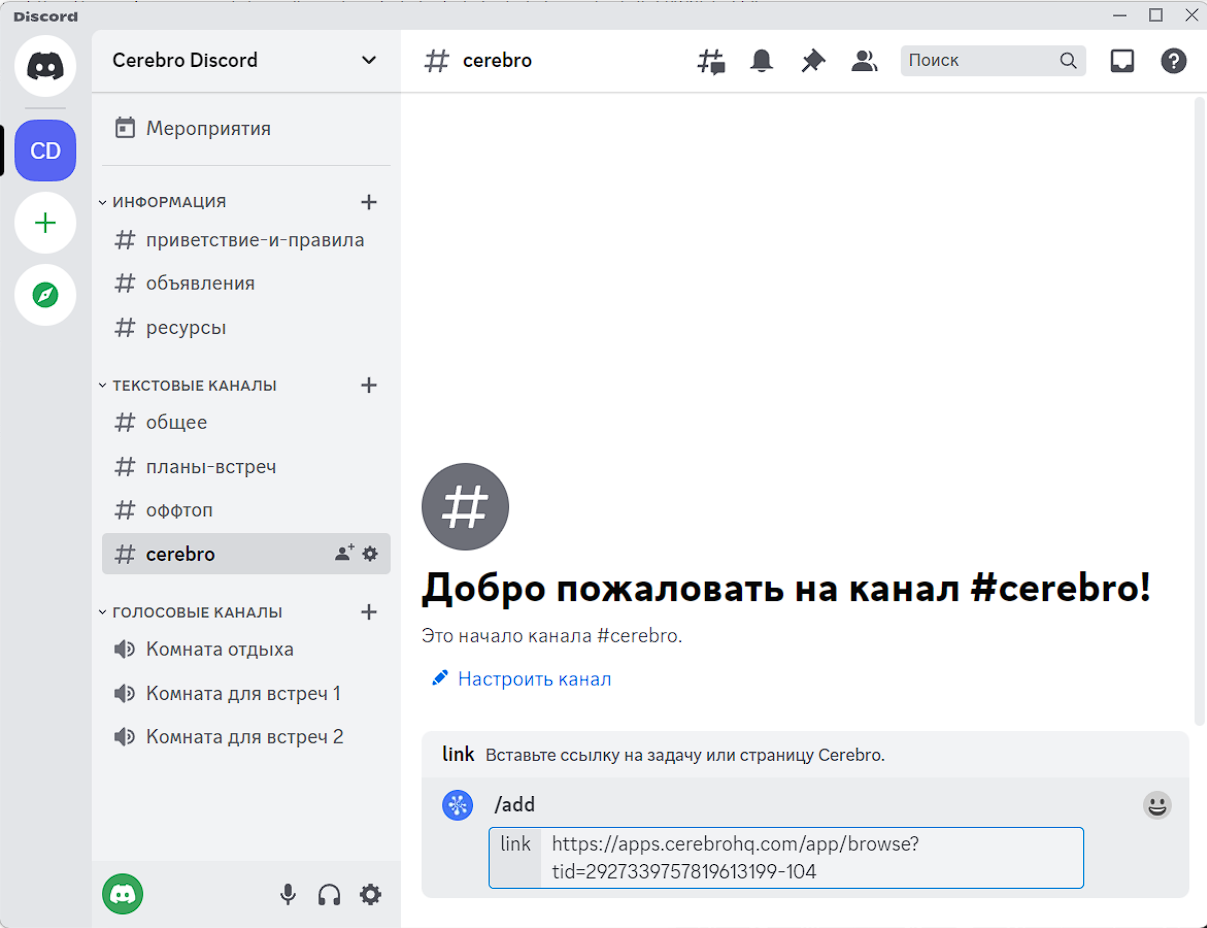
Task: Add a server with green plus
Action: coord(45,223)
